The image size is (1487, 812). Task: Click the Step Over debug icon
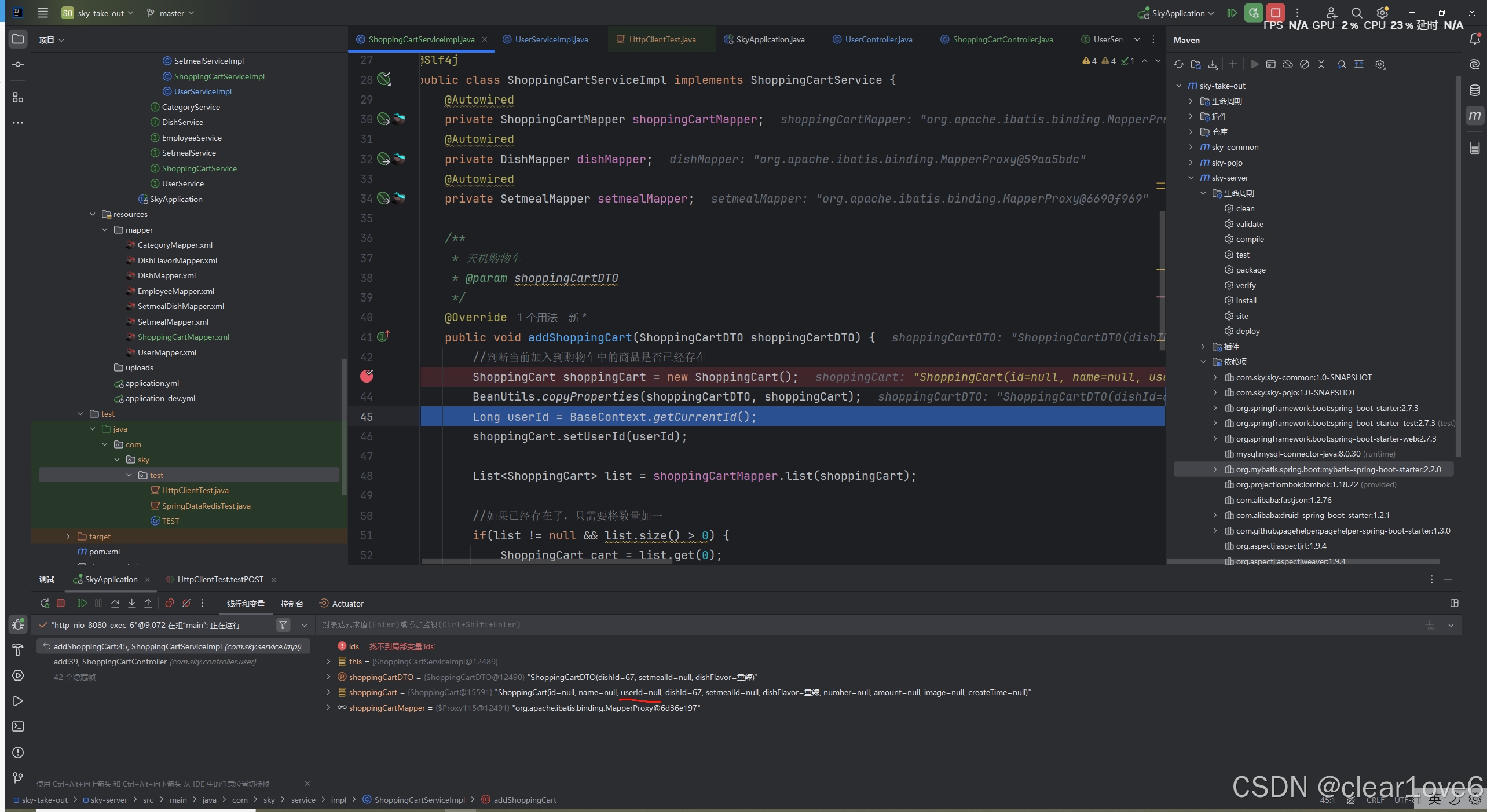click(x=115, y=603)
